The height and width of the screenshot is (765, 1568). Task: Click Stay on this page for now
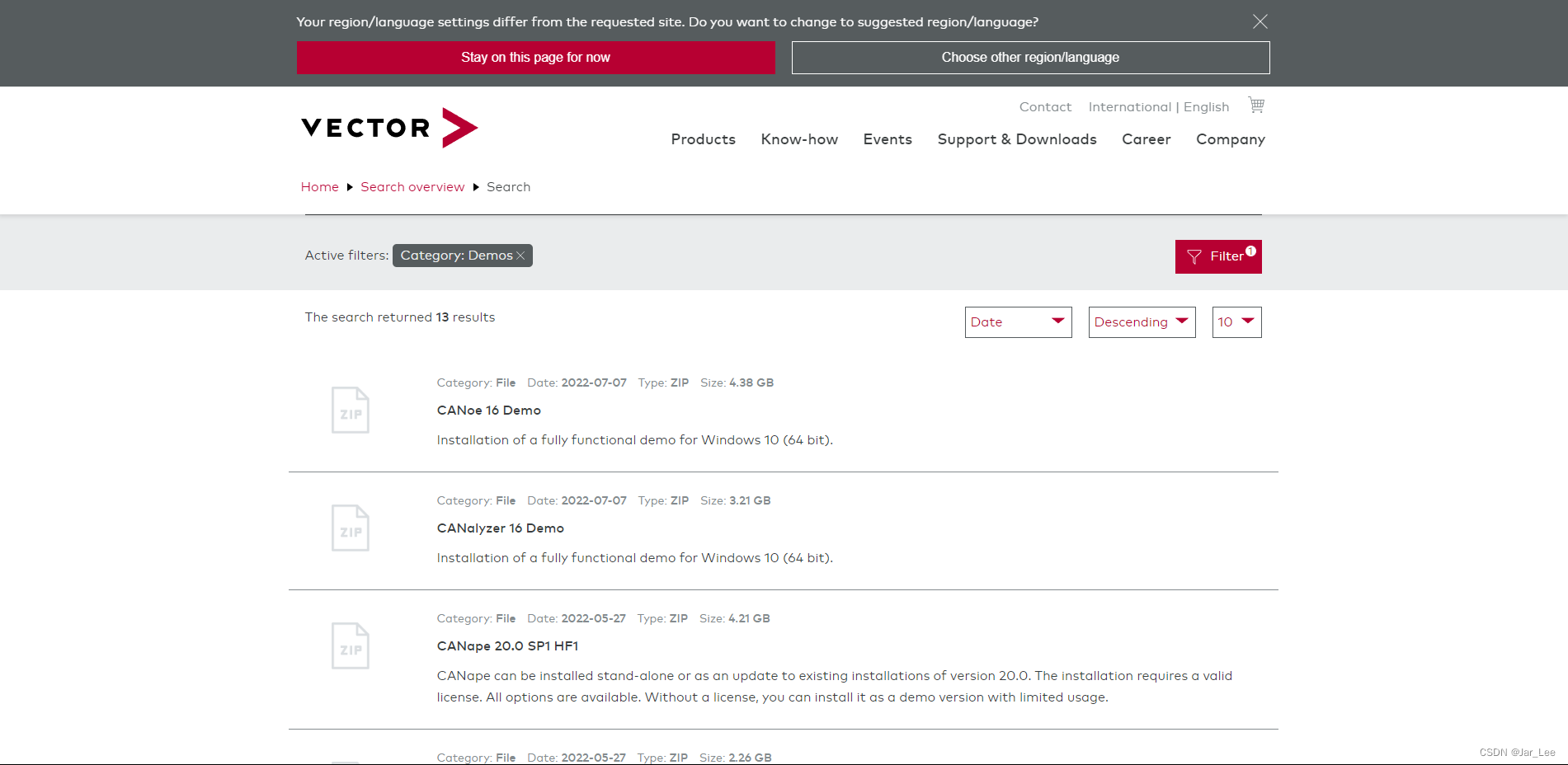pos(536,58)
